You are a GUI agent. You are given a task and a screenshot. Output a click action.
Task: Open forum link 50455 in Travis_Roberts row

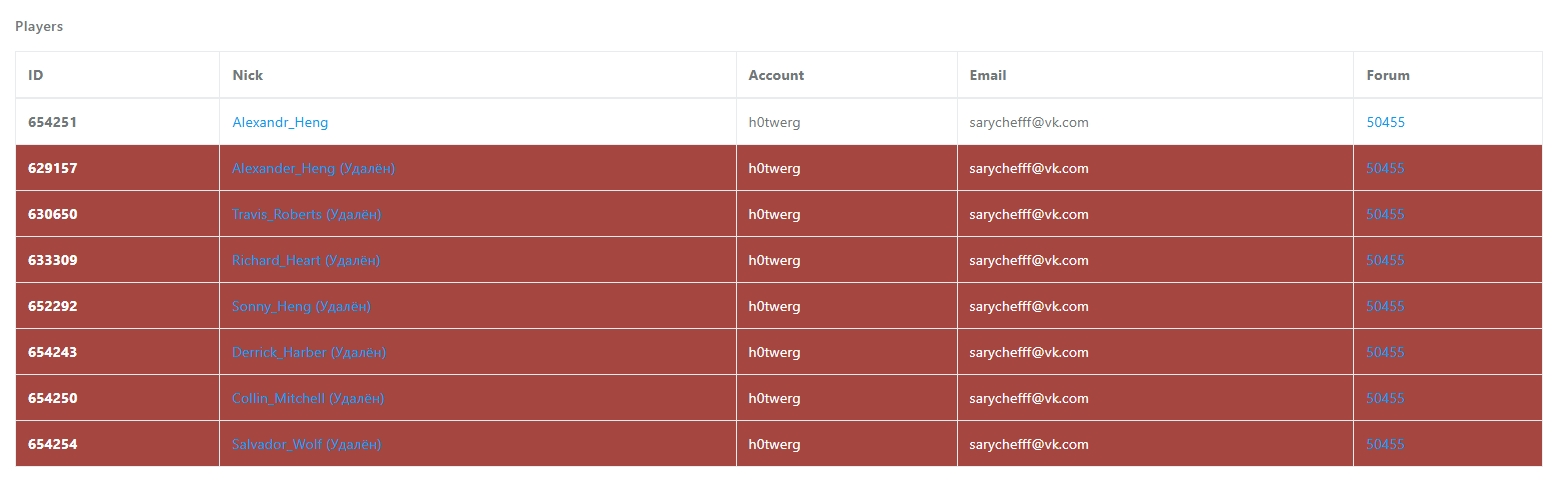[x=1385, y=214]
